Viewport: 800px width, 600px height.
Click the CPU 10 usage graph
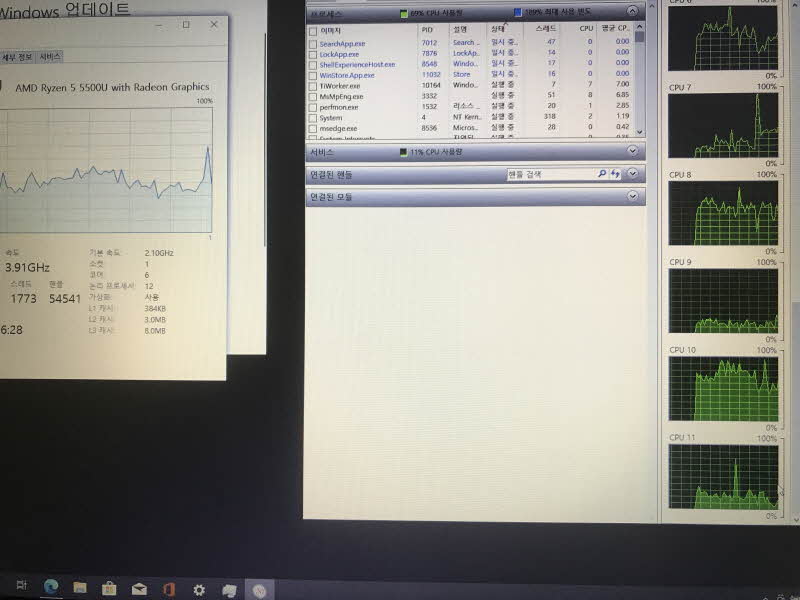tap(723, 389)
